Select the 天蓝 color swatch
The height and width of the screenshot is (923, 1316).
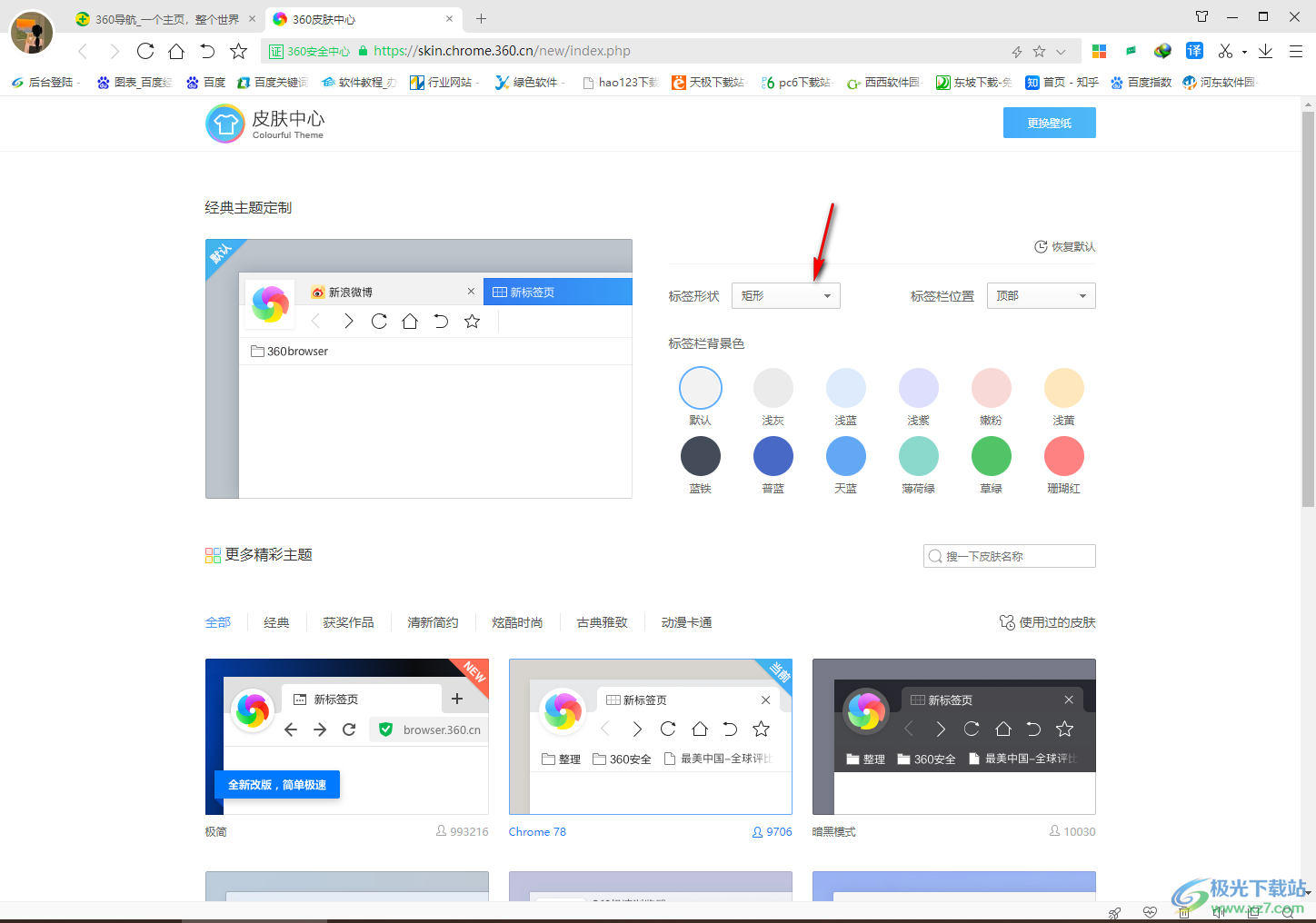point(845,456)
